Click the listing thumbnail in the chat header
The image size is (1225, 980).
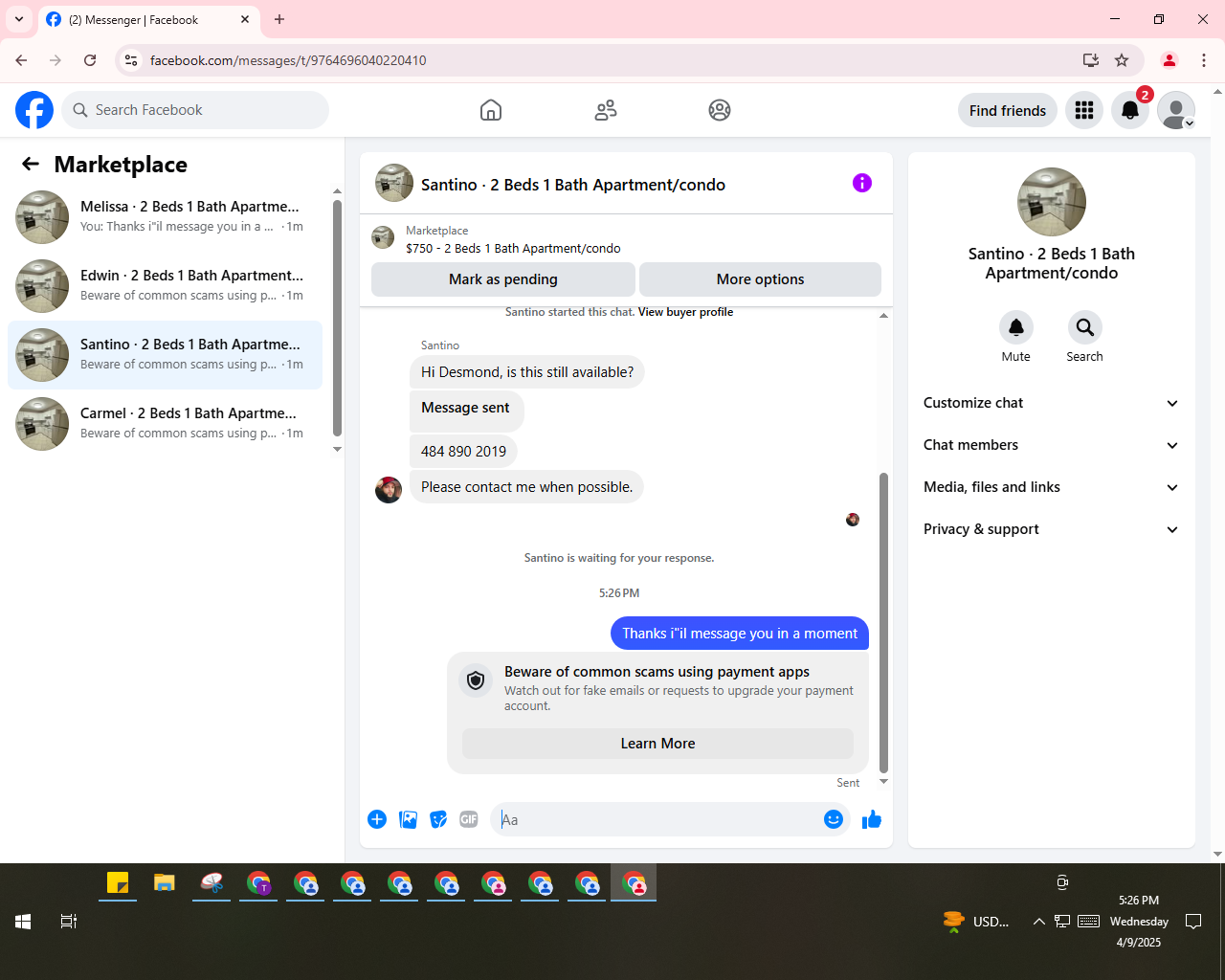coord(394,183)
